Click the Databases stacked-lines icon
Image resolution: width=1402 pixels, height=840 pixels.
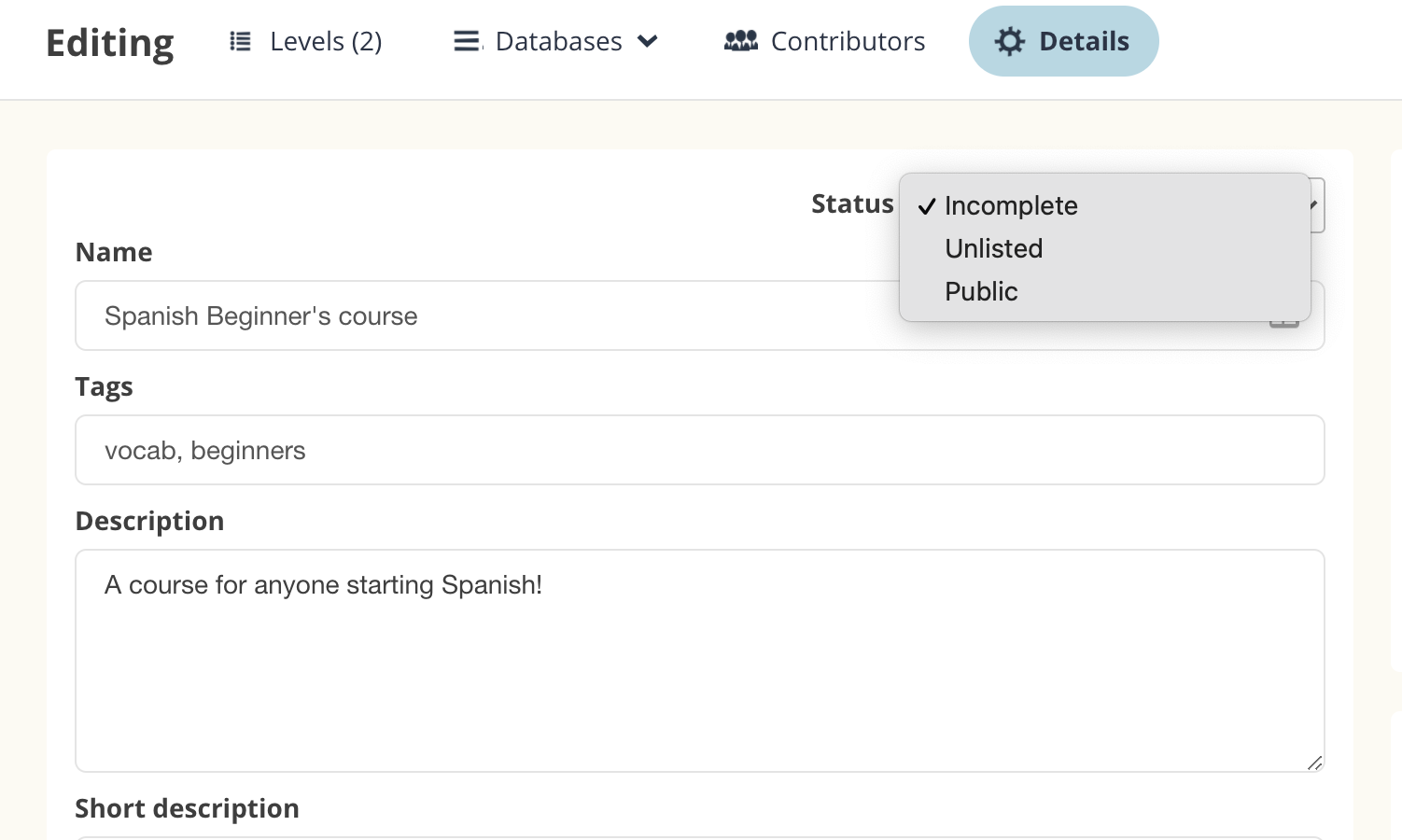click(467, 42)
